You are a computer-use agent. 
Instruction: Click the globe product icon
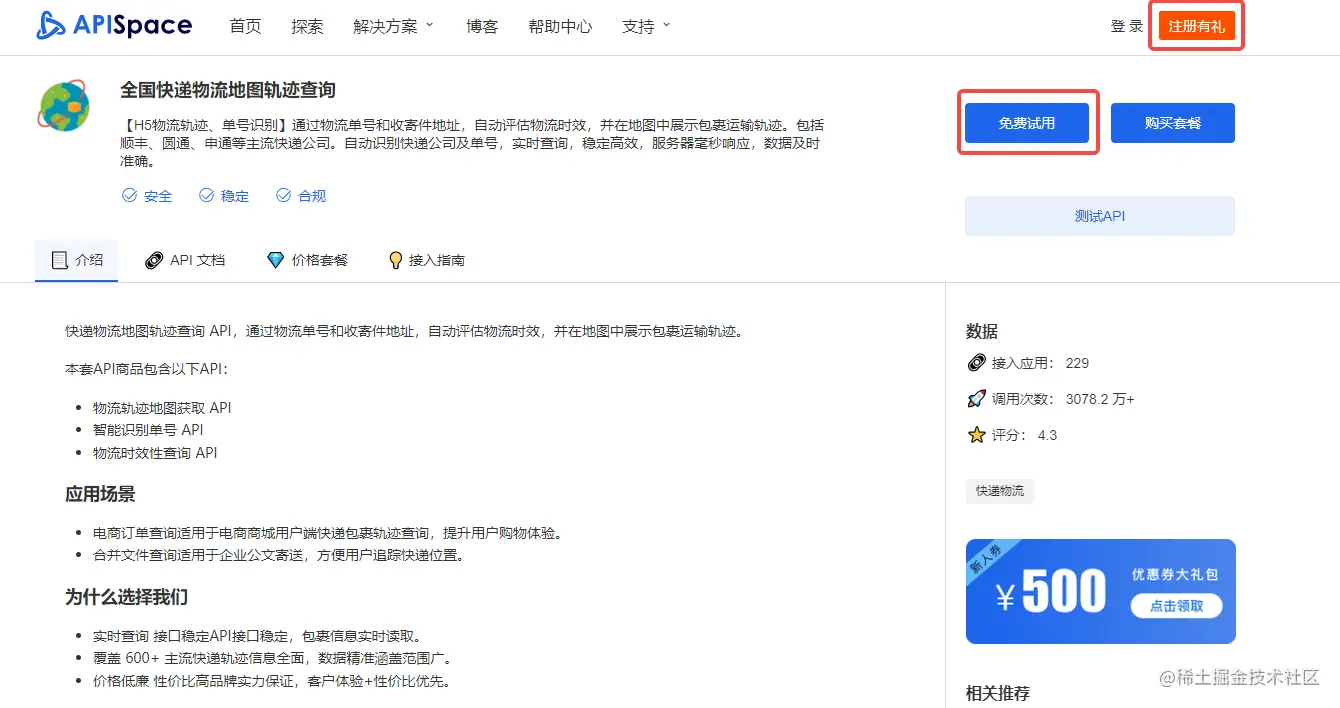(65, 106)
